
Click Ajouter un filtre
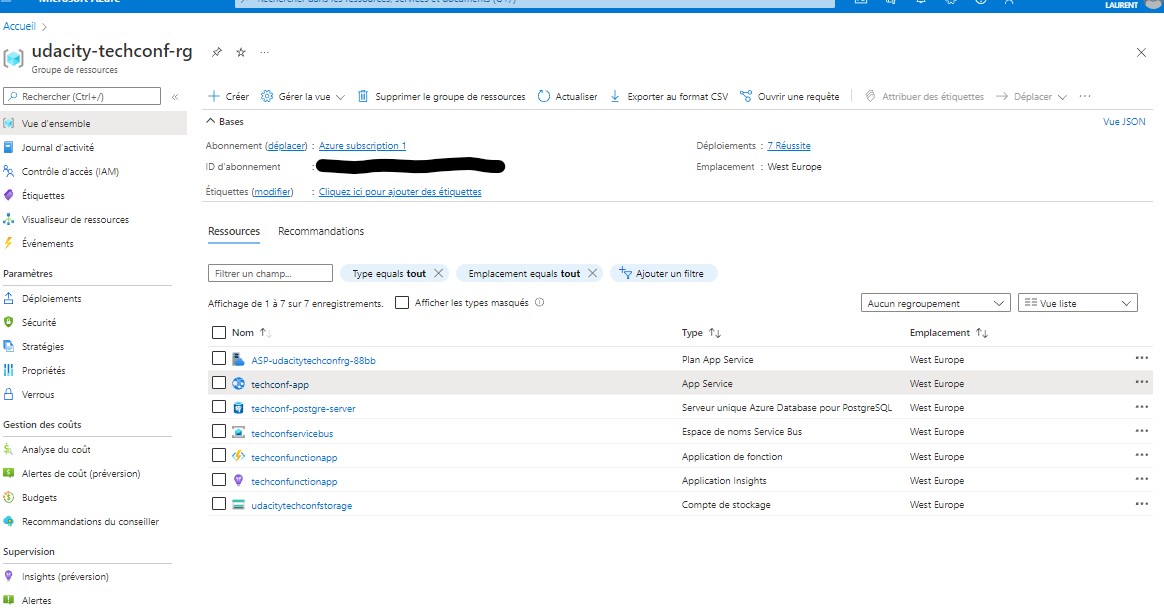click(x=662, y=273)
